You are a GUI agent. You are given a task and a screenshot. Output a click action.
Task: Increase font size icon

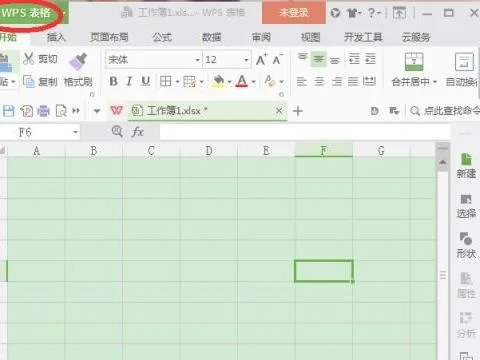click(x=261, y=60)
